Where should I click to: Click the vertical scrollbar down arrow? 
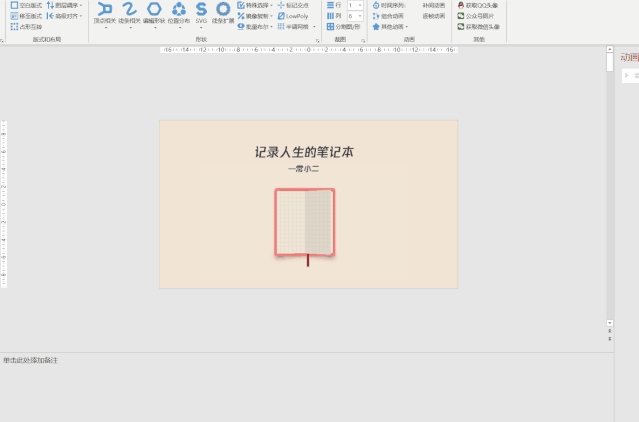point(610,323)
